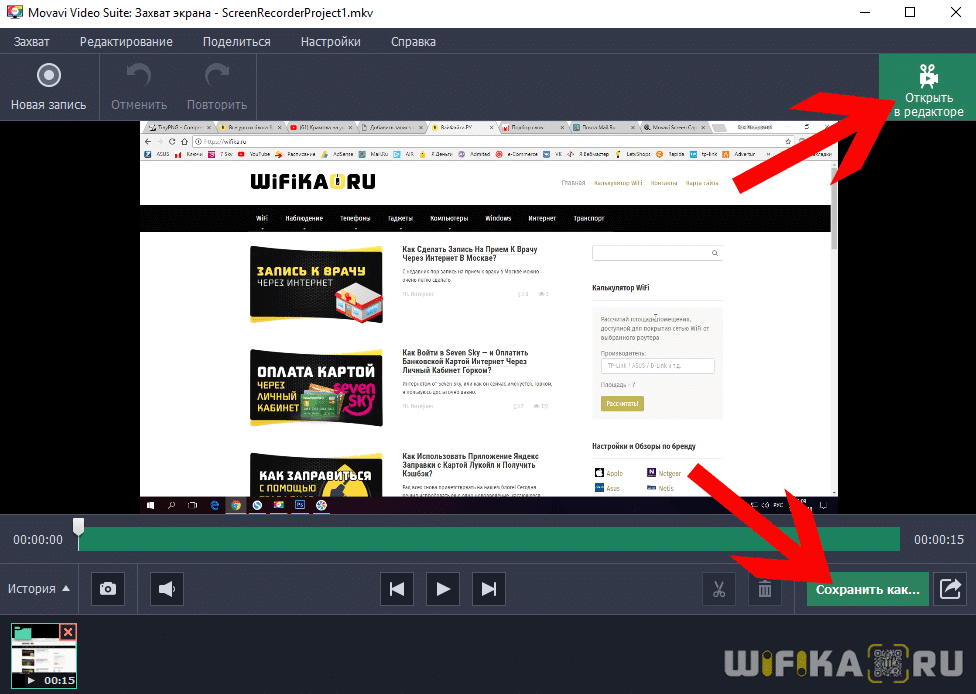
Task: Click the Movavi app icon in title bar
Action: coord(14,12)
